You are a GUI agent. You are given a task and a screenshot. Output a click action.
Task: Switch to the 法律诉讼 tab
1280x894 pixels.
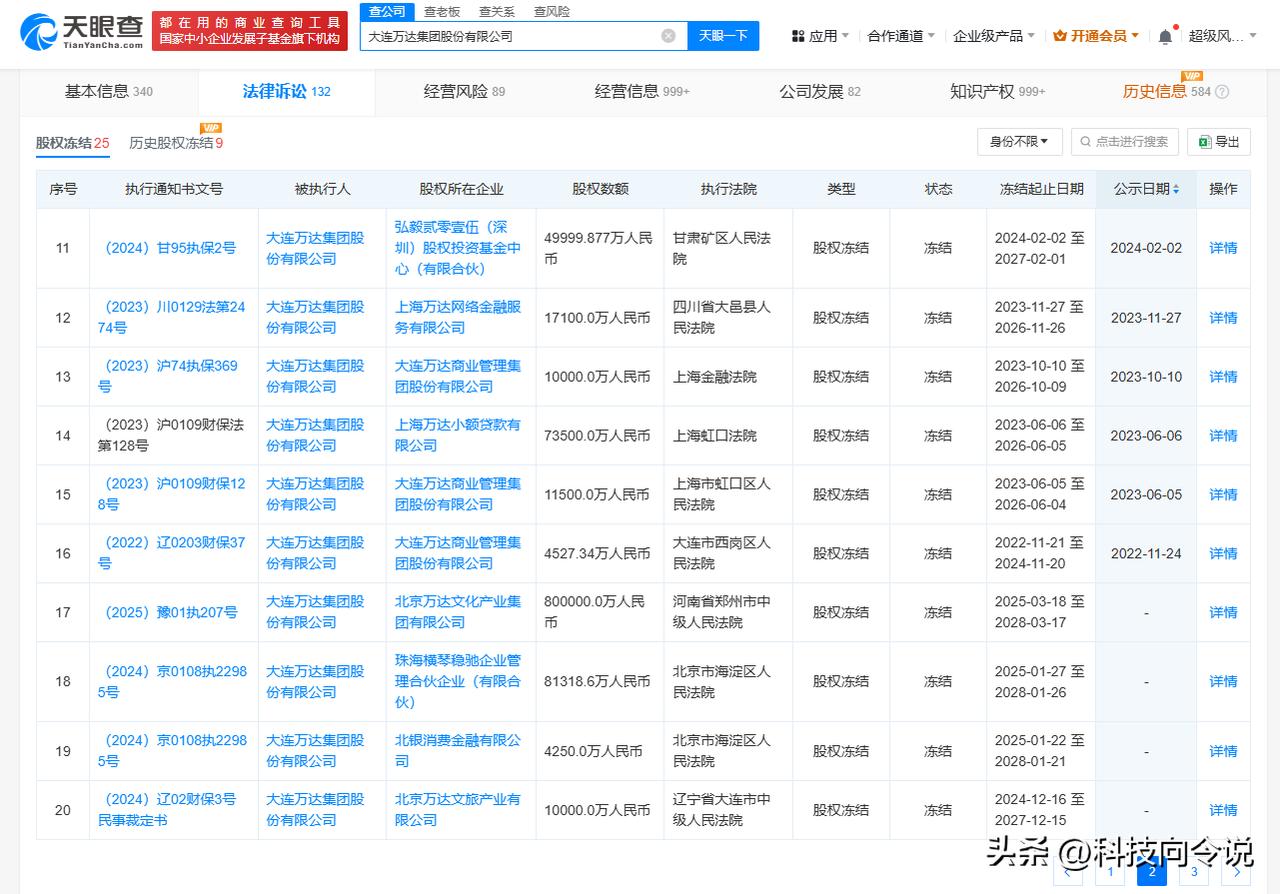287,92
